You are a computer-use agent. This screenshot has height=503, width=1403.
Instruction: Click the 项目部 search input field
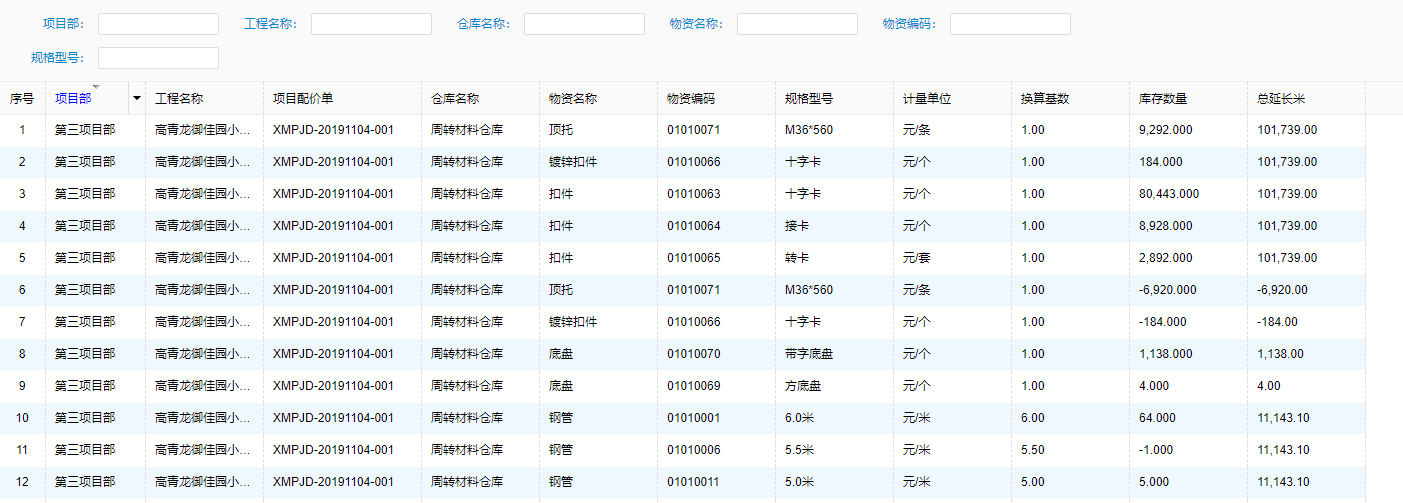(x=158, y=24)
